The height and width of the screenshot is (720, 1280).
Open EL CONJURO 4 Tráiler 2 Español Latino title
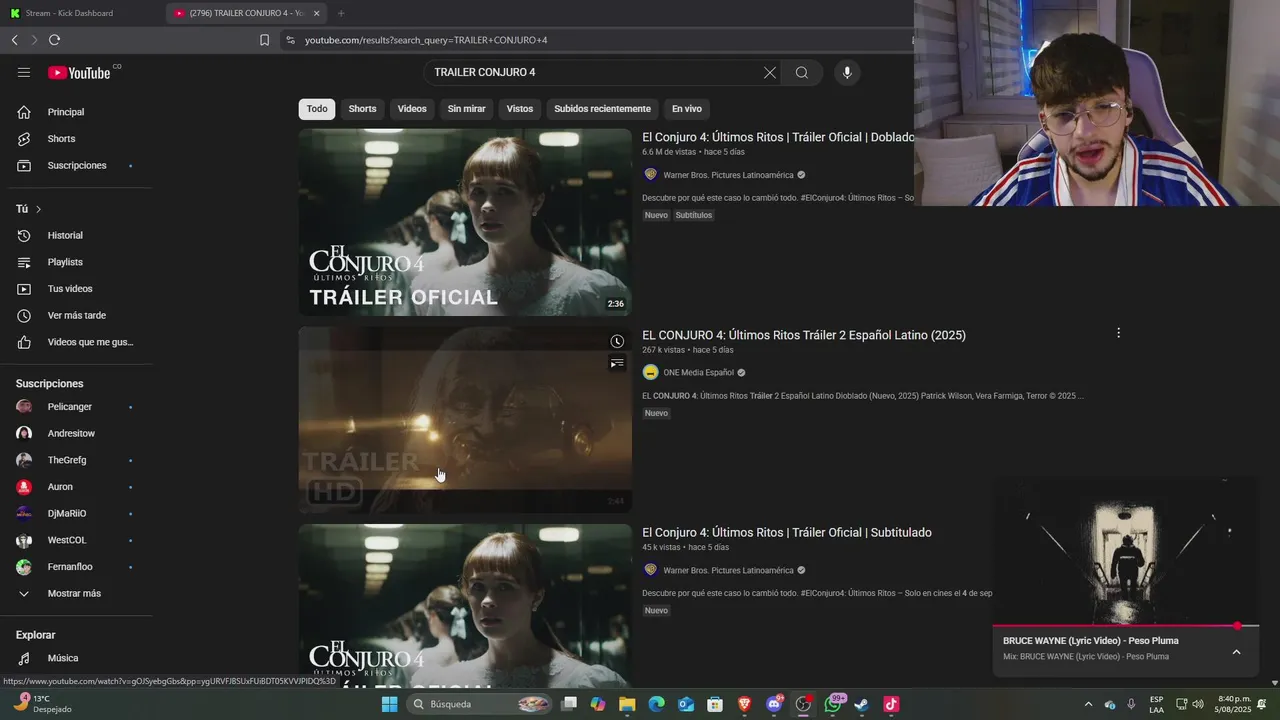pyautogui.click(x=804, y=335)
